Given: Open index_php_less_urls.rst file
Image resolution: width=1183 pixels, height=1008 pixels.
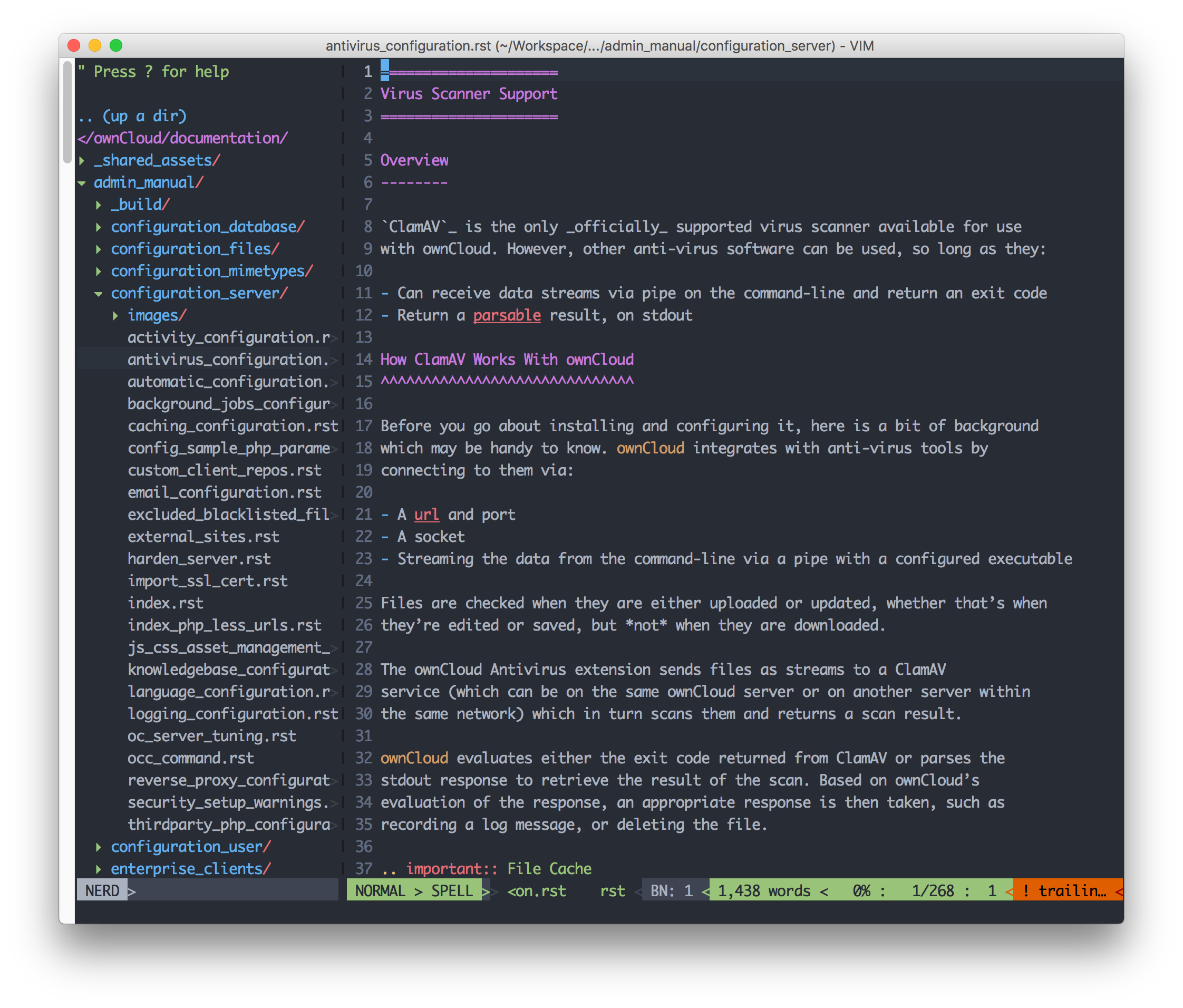Looking at the screenshot, I should click(225, 625).
